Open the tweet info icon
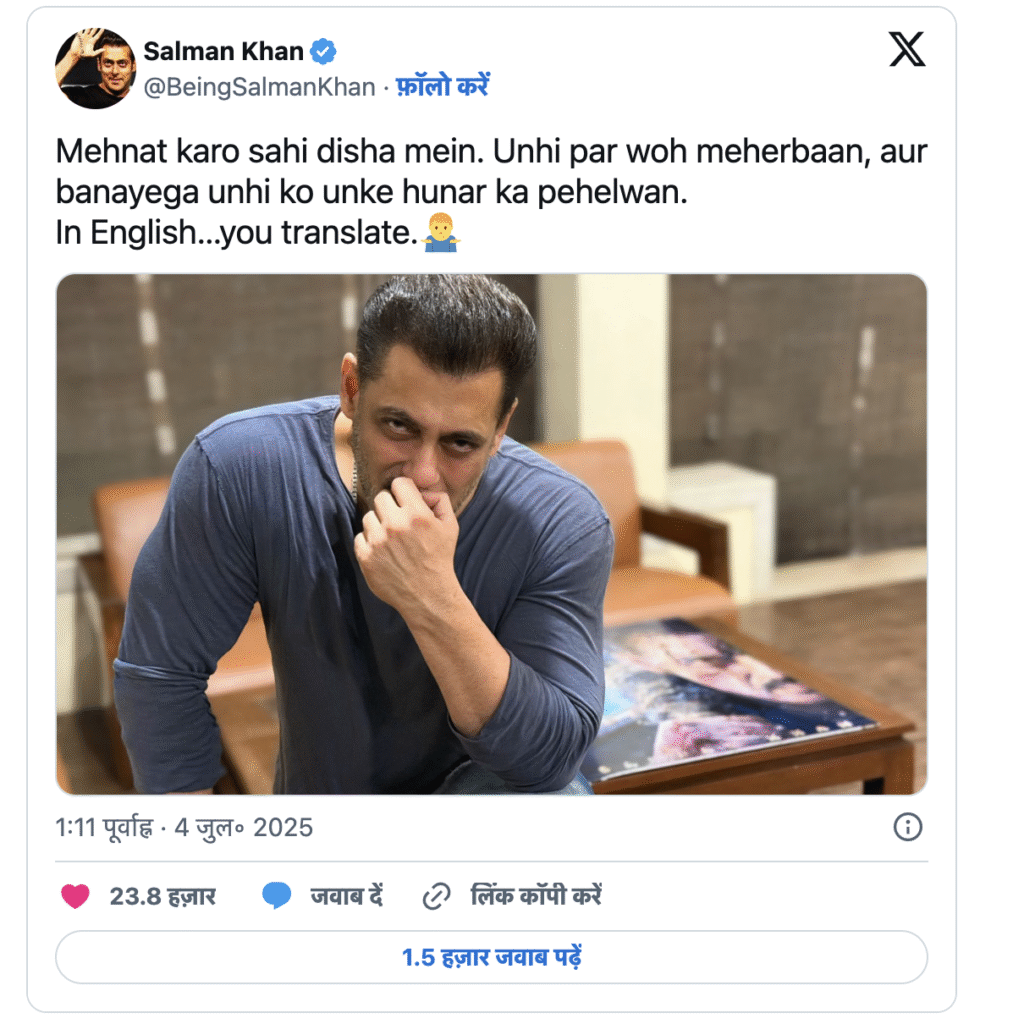The image size is (1024, 1024). [907, 827]
